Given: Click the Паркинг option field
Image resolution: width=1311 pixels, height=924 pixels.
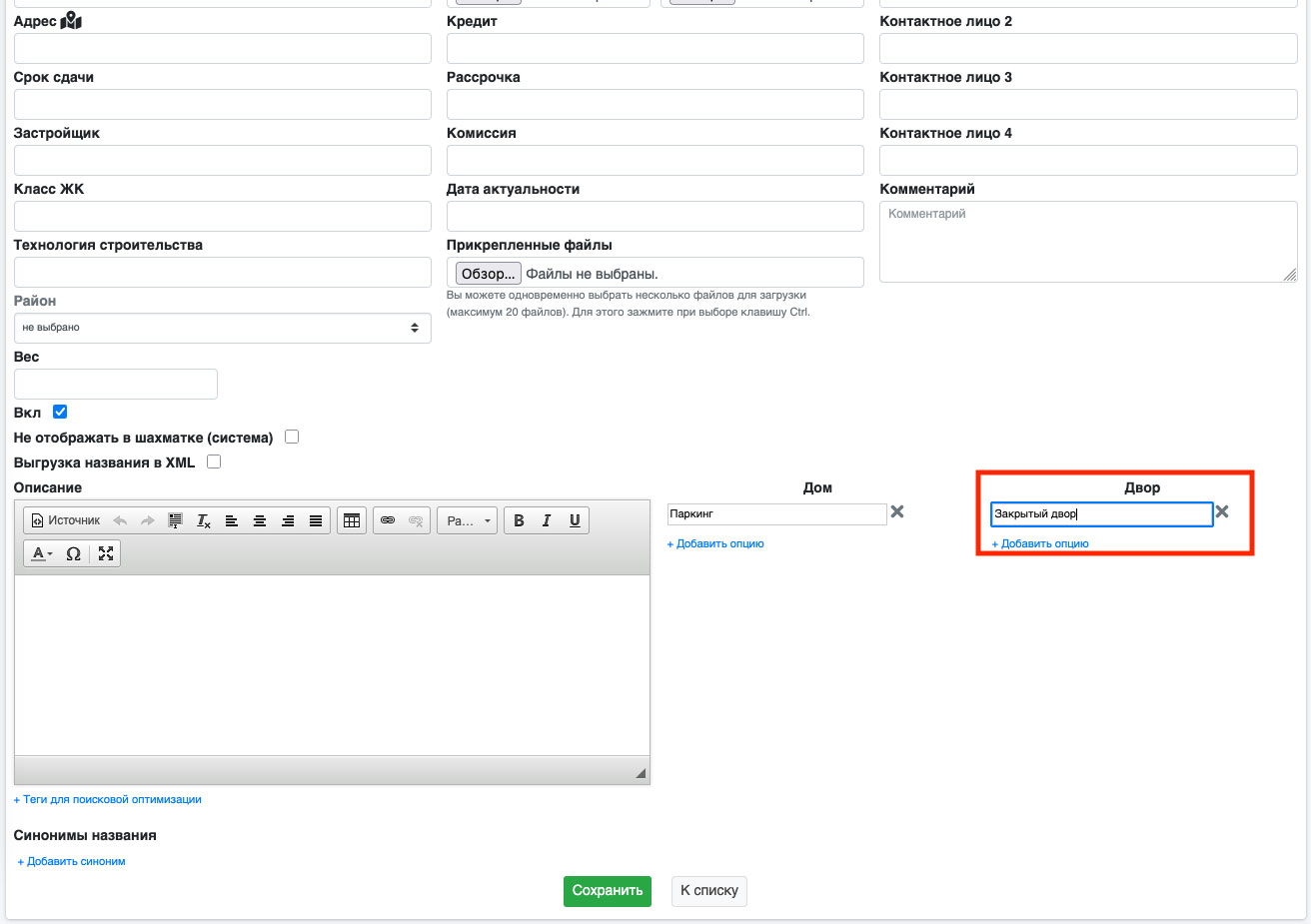Looking at the screenshot, I should click(x=777, y=513).
